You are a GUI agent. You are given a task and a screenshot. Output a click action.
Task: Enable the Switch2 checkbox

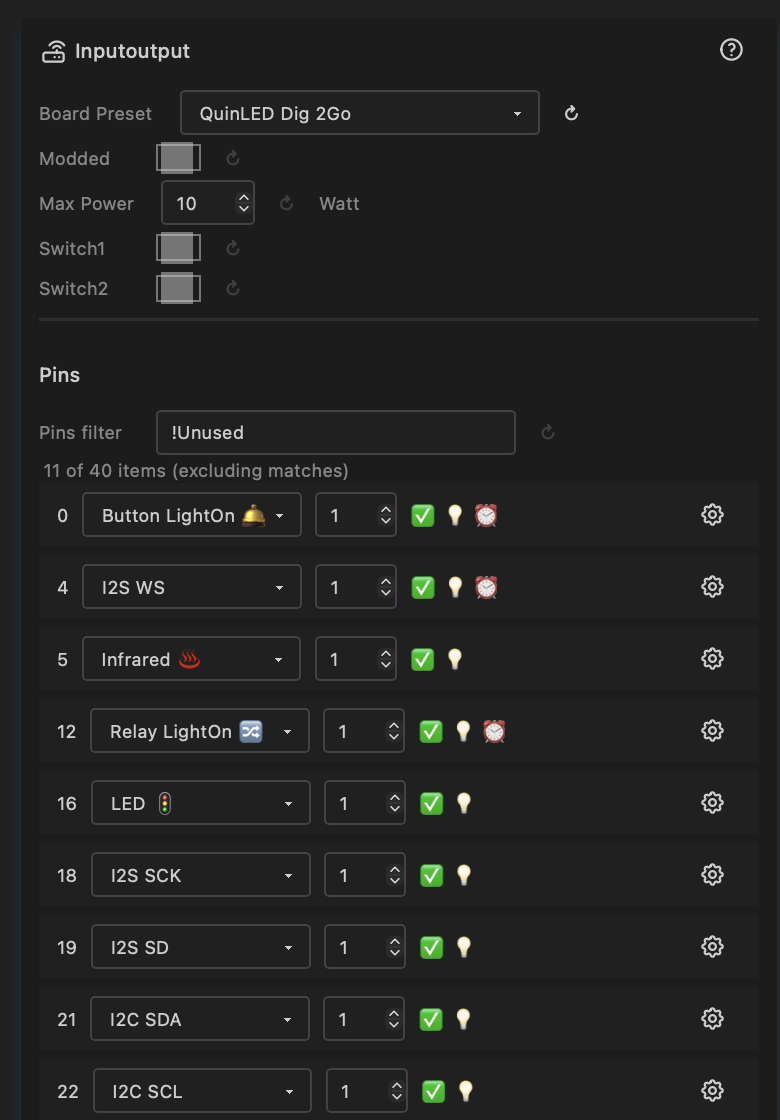click(178, 289)
